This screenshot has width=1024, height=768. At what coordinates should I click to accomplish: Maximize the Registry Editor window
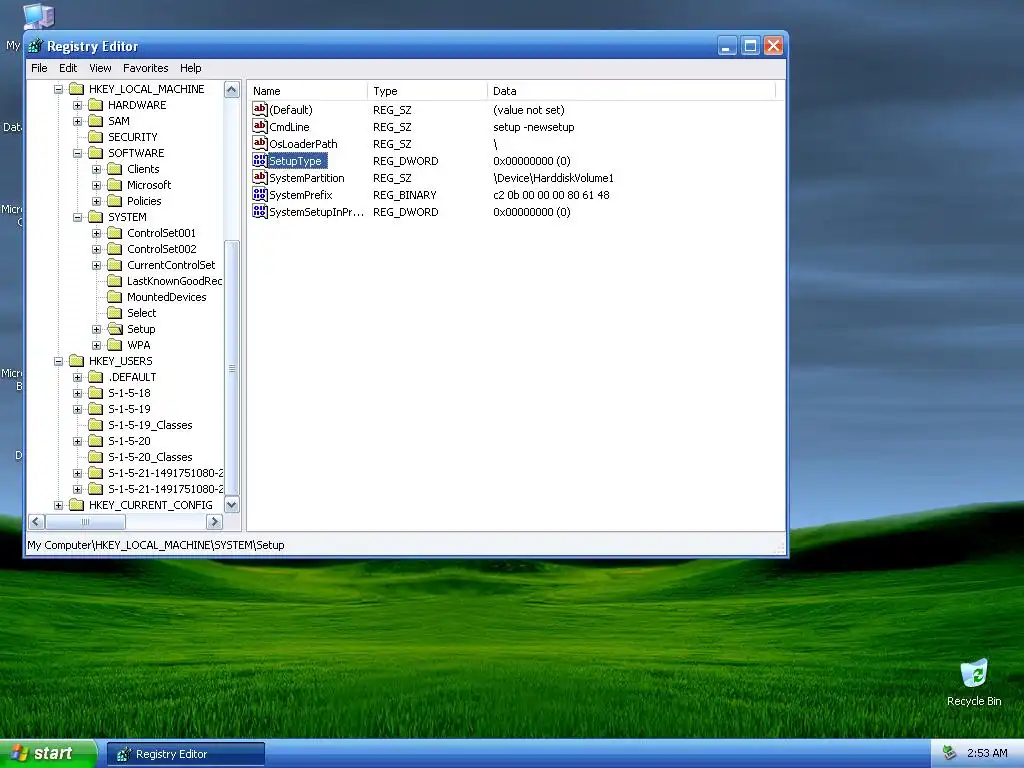tap(750, 46)
